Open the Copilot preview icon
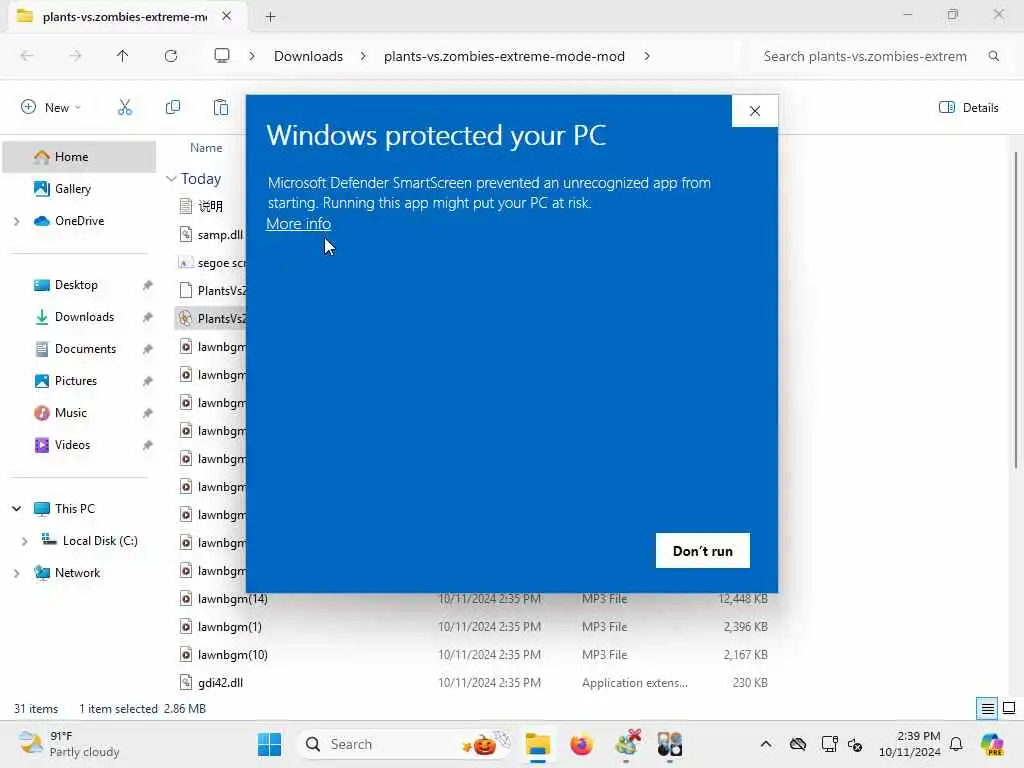 click(x=992, y=744)
